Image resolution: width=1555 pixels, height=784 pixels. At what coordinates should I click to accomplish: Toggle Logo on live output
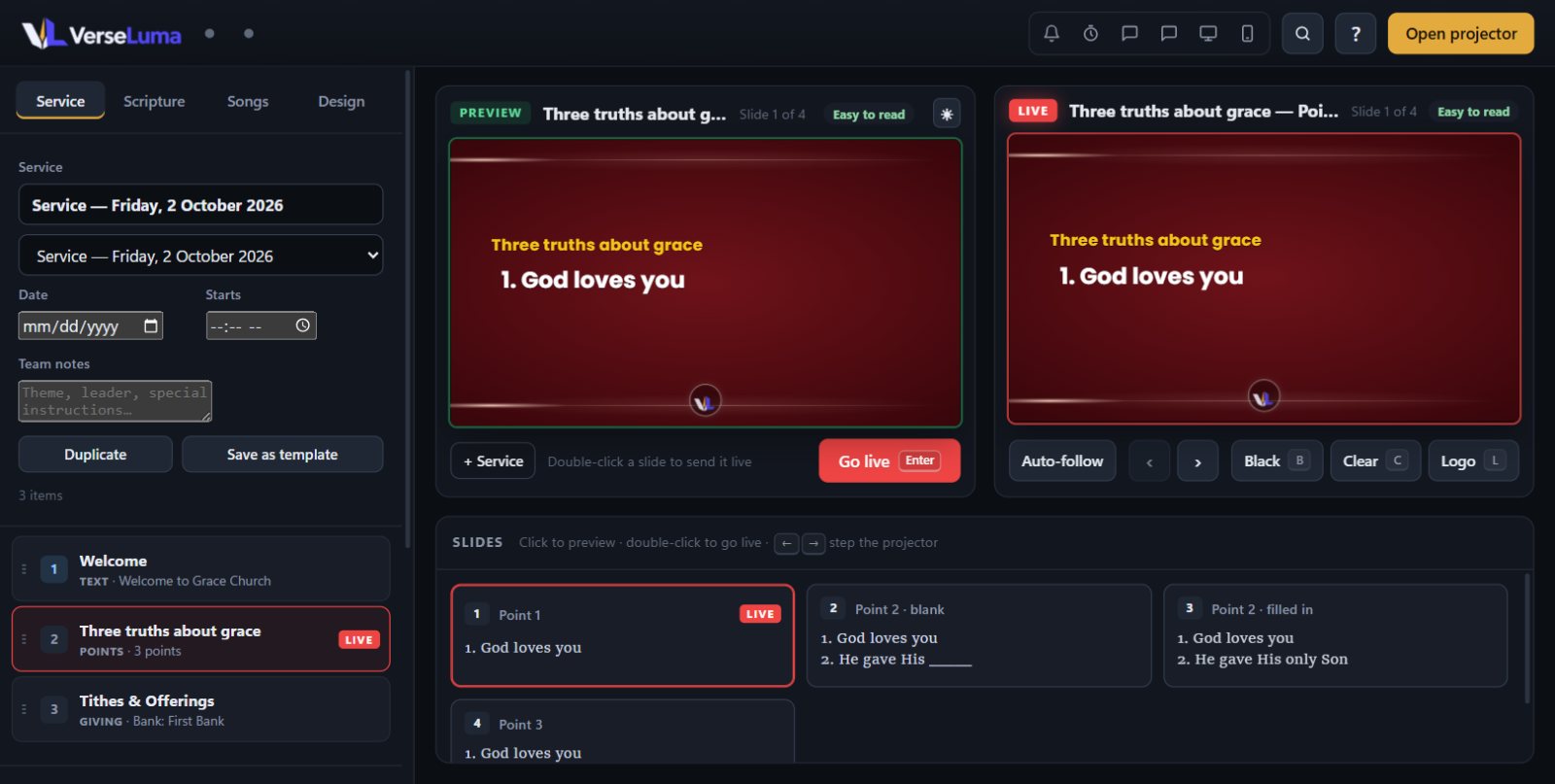(1473, 461)
